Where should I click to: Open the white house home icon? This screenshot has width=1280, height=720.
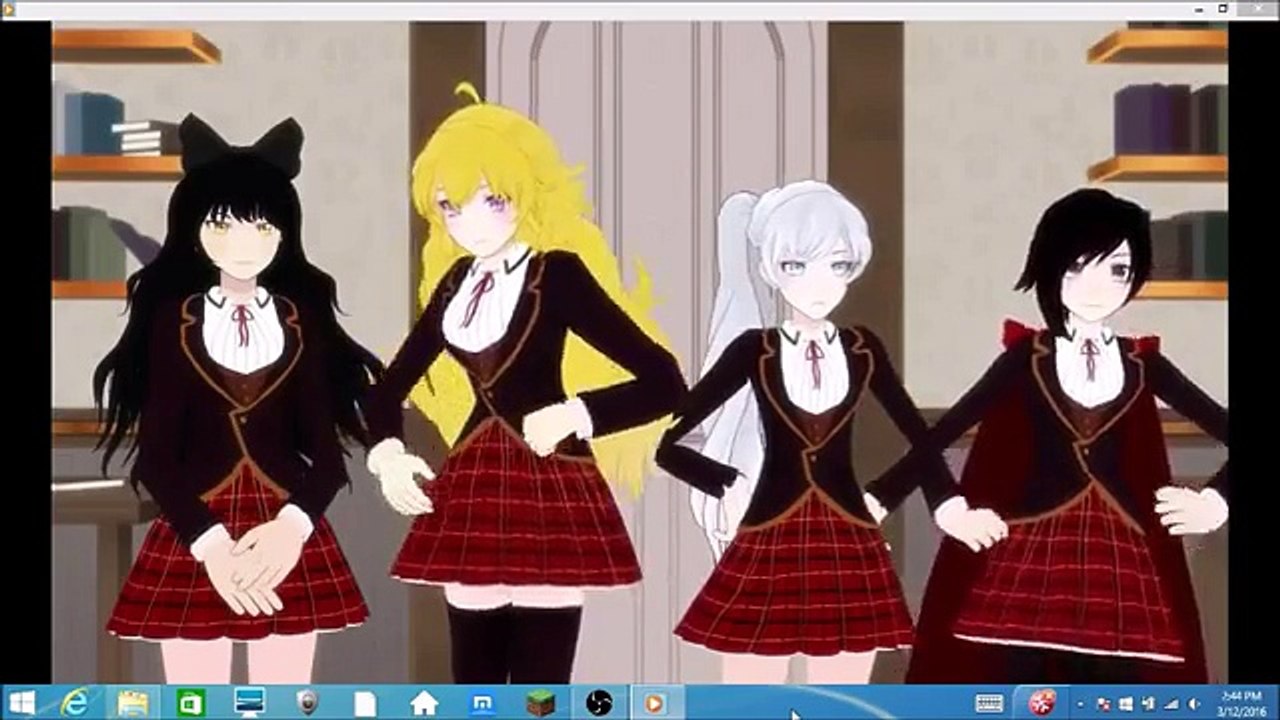click(x=424, y=703)
